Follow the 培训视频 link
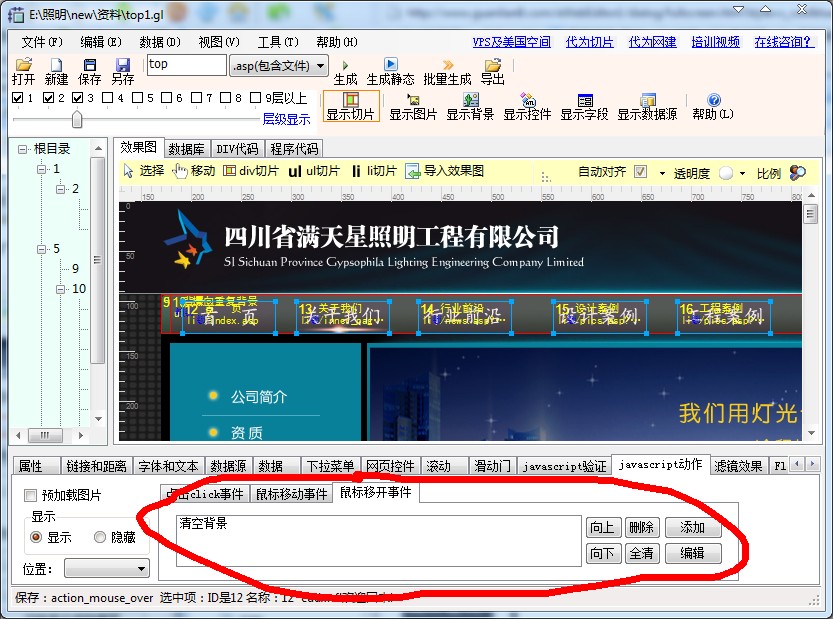 (x=716, y=42)
